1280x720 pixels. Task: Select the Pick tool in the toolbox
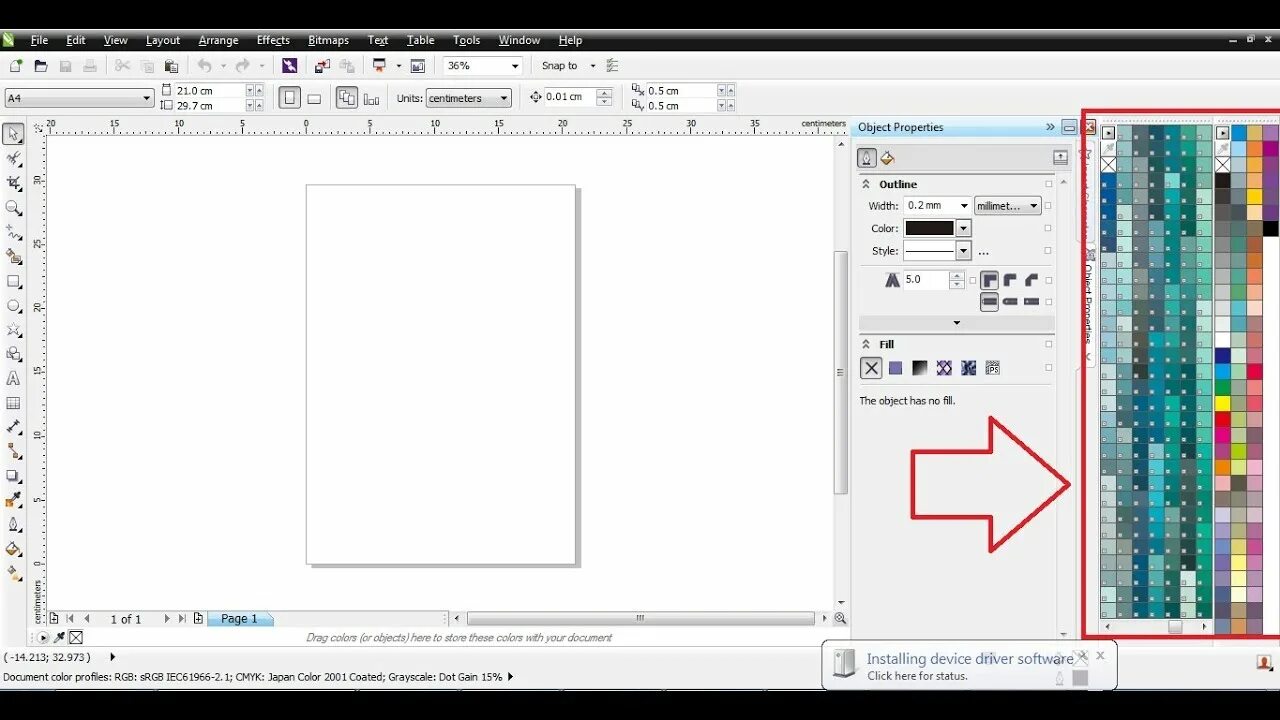point(14,134)
